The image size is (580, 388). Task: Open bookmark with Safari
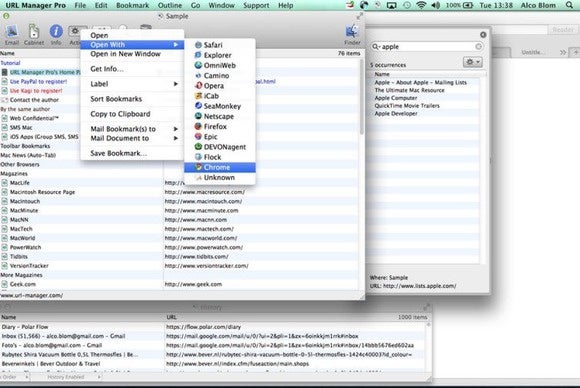(220, 45)
